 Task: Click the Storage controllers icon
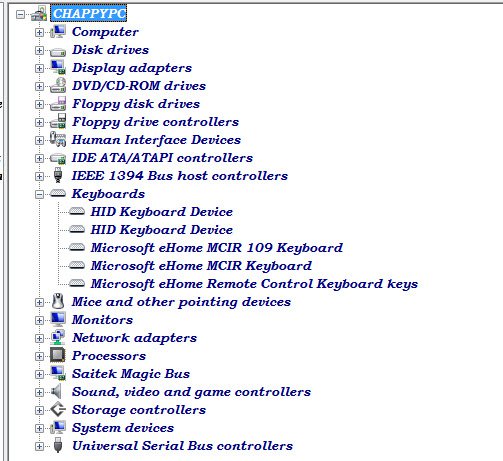point(58,409)
